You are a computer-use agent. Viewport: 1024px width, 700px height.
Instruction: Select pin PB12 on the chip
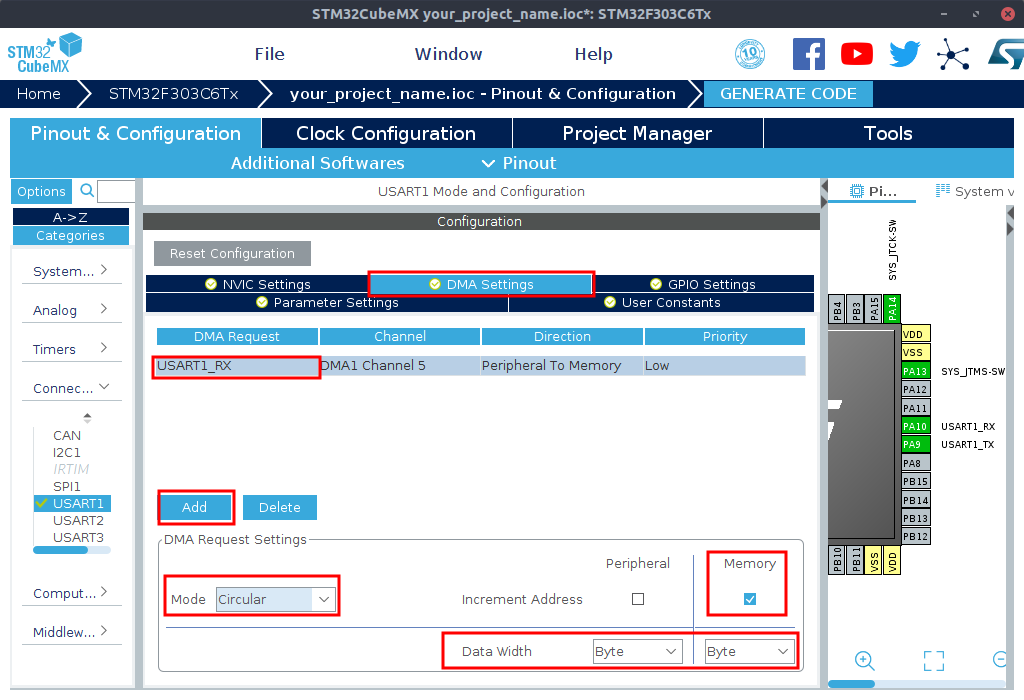click(915, 537)
